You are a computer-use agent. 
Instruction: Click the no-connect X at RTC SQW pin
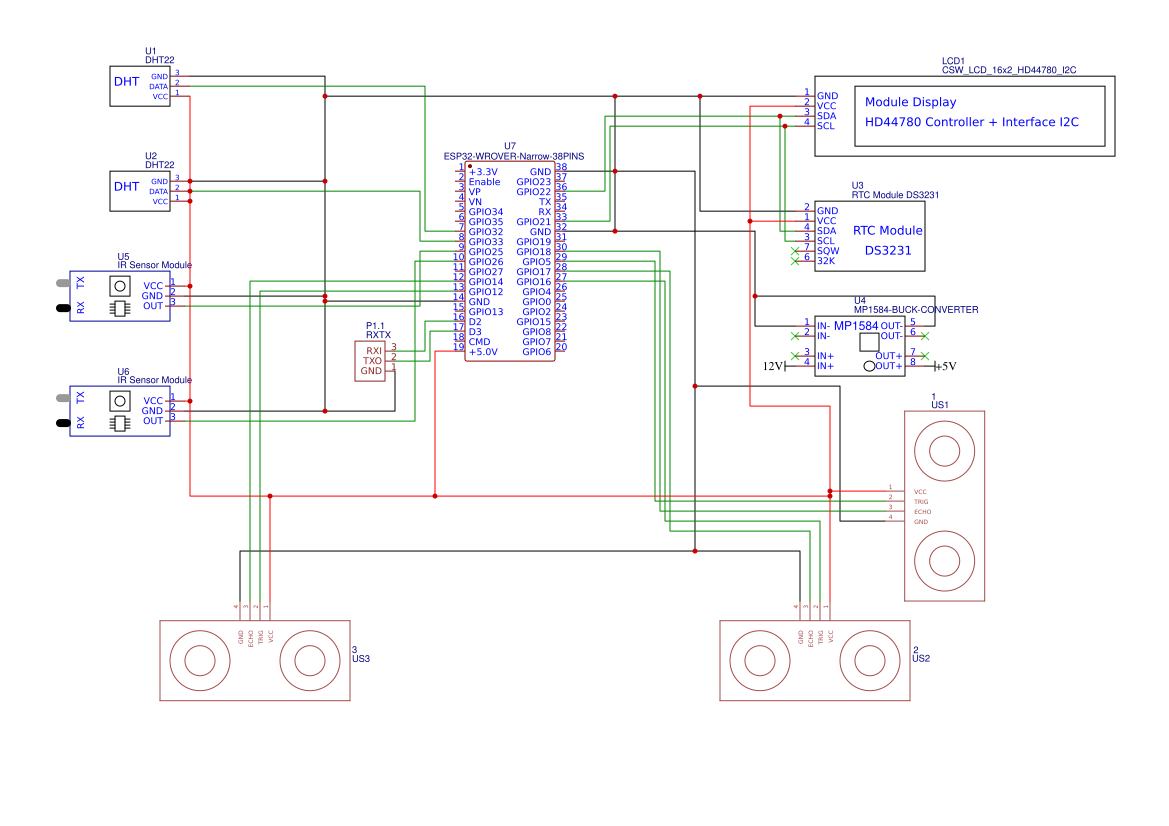coord(795,251)
